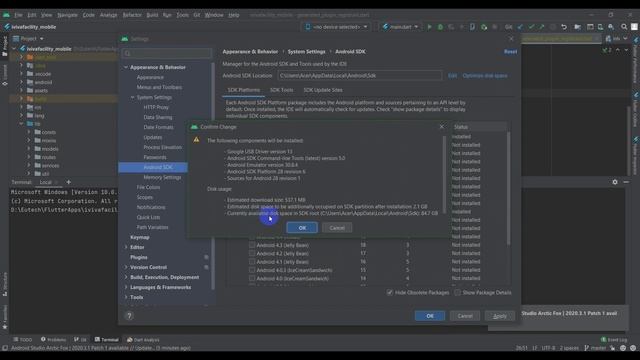Click the git branch master in status bar
Image resolution: width=640 pixels, height=360 pixels.
pyautogui.click(x=596, y=348)
